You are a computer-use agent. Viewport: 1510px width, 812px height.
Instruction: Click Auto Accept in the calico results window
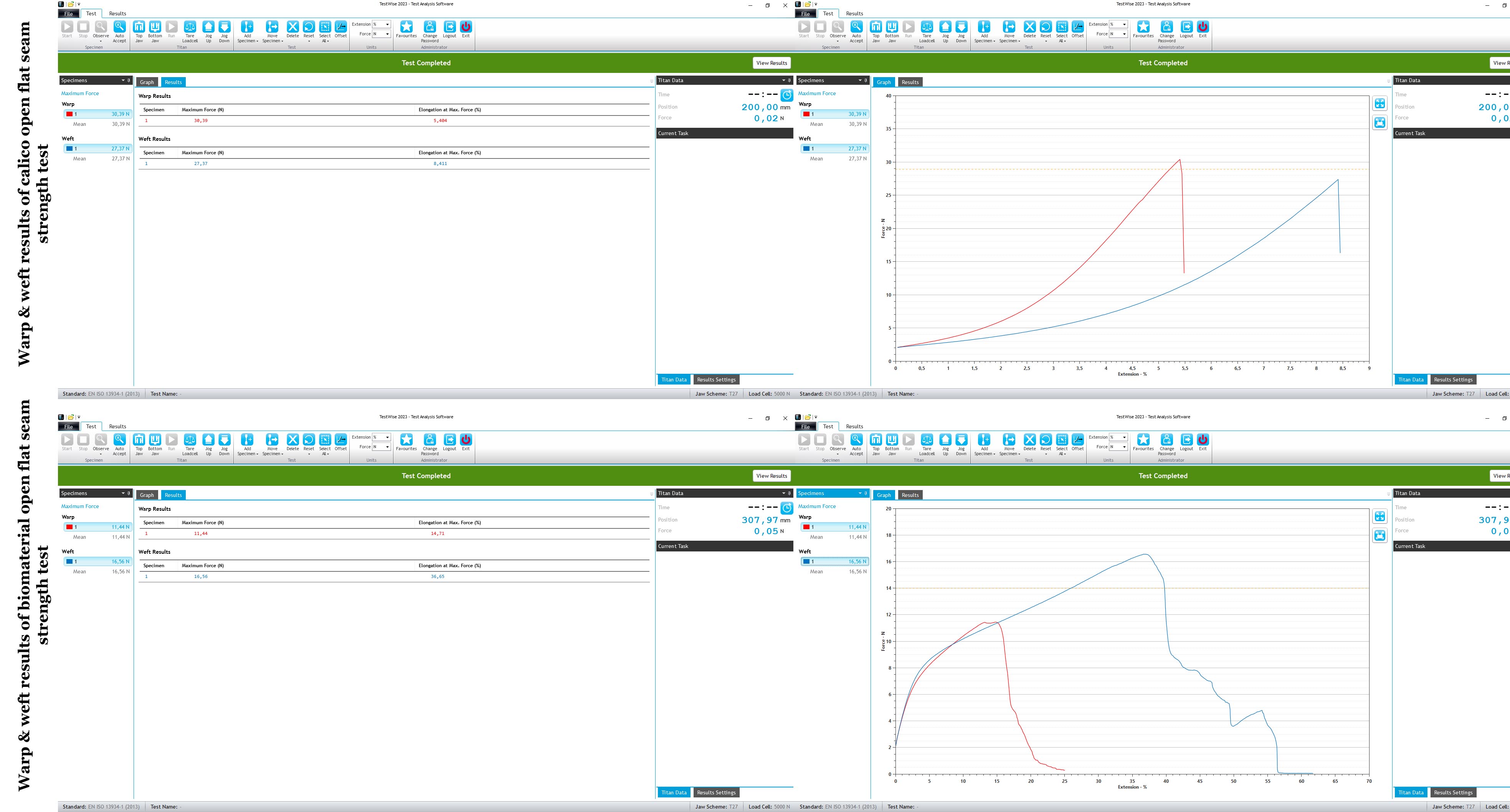(x=119, y=31)
